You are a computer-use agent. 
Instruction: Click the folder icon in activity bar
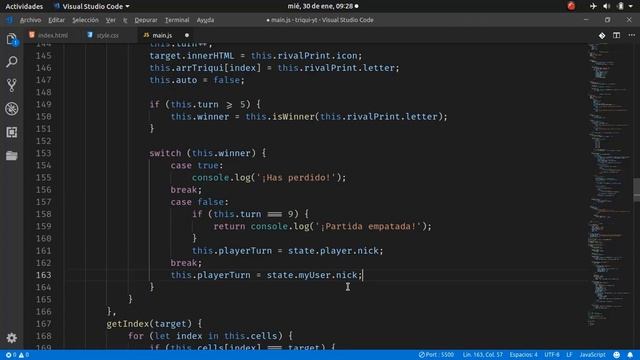[12, 156]
